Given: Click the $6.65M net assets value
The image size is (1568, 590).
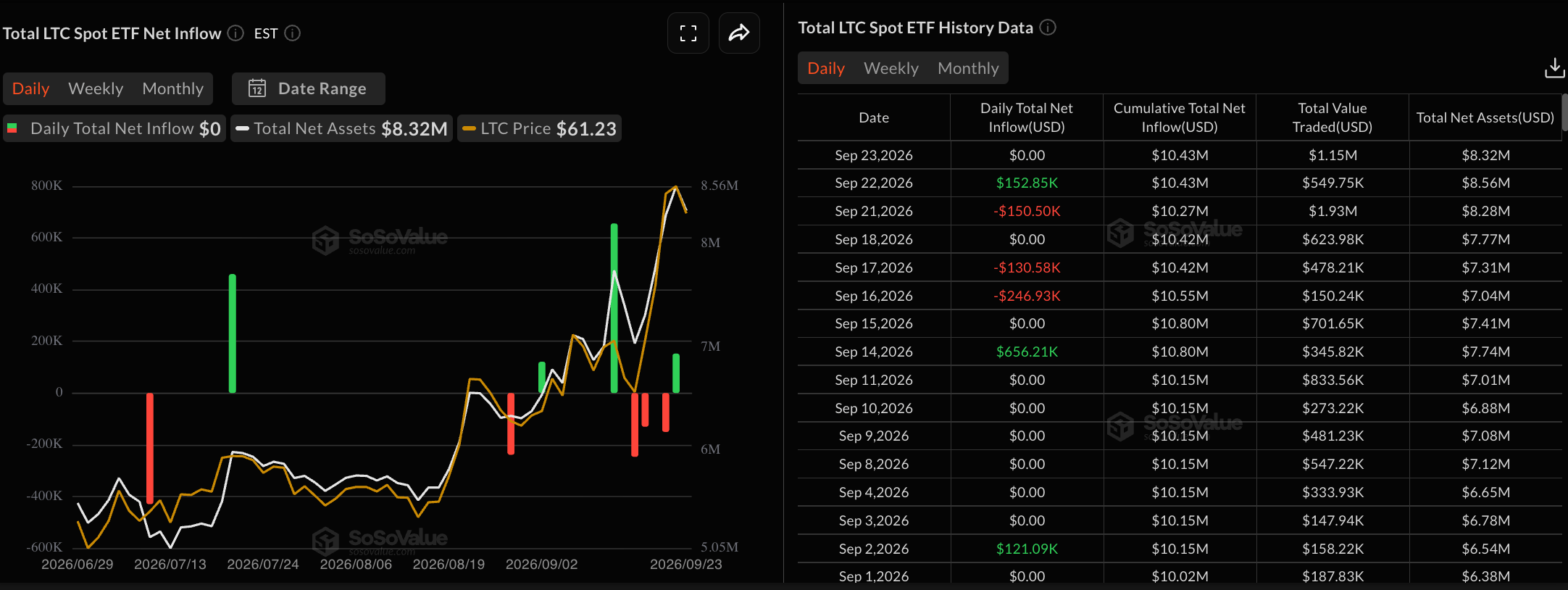Looking at the screenshot, I should tap(1485, 492).
